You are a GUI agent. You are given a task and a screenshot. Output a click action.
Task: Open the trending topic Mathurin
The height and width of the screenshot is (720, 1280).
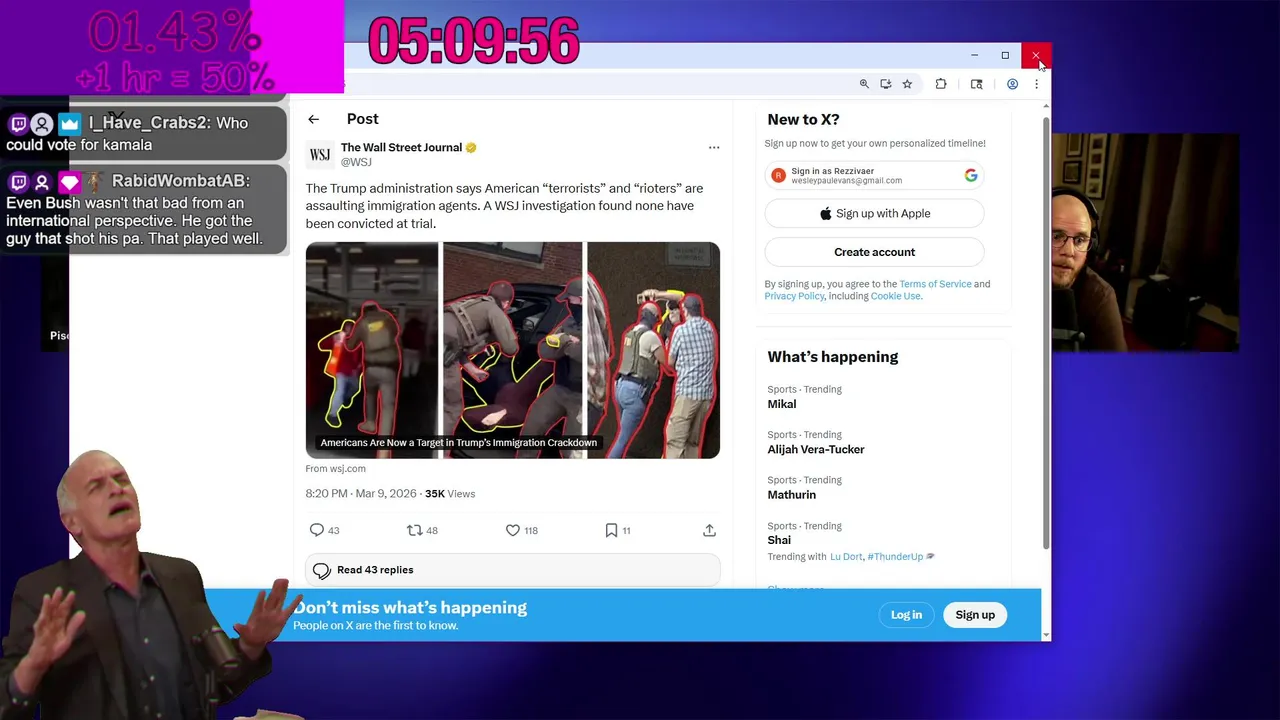click(x=792, y=495)
